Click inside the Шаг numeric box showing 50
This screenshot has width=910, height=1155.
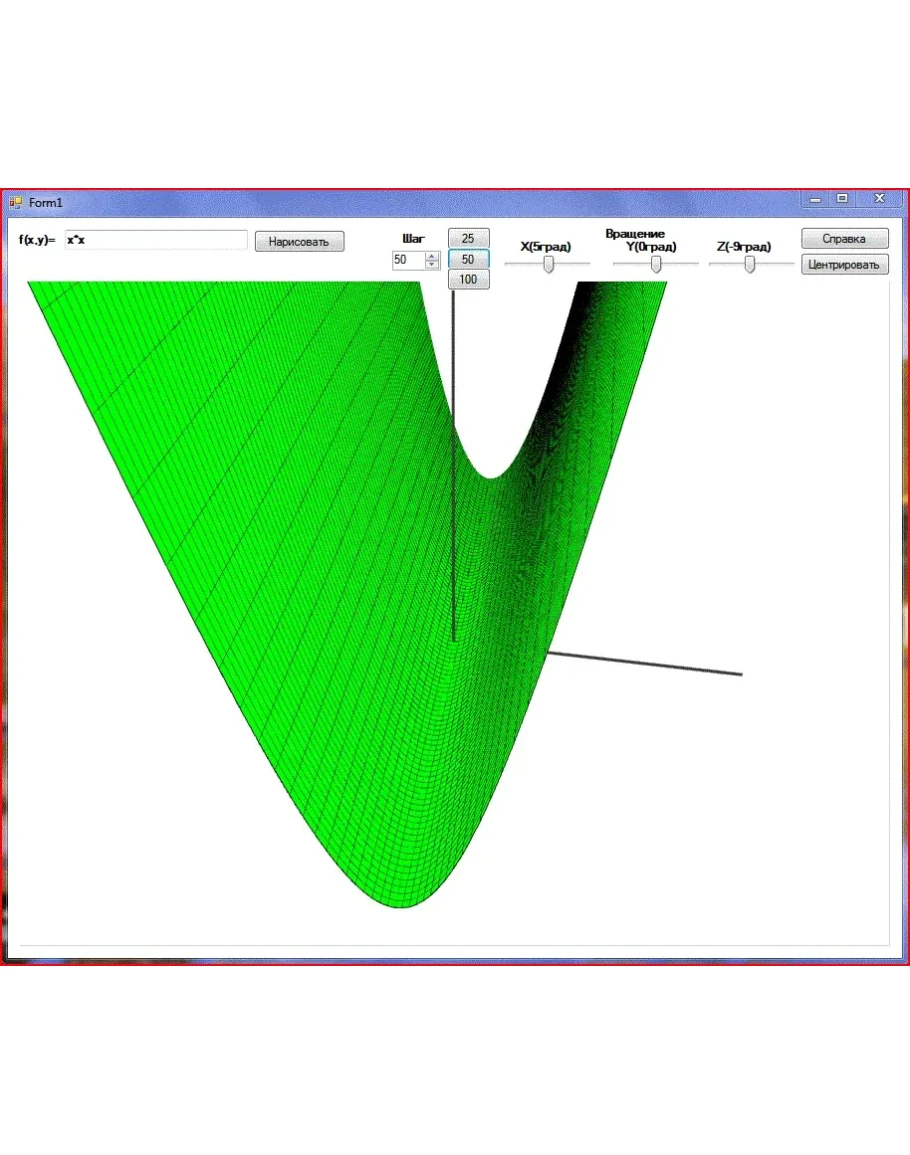coord(408,260)
